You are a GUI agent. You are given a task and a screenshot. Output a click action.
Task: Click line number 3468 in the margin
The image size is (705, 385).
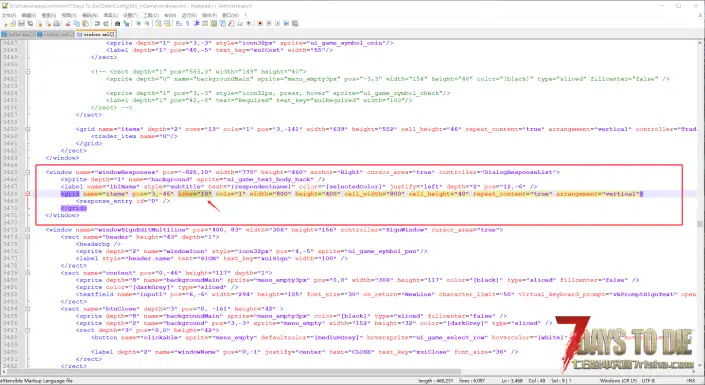10,194
